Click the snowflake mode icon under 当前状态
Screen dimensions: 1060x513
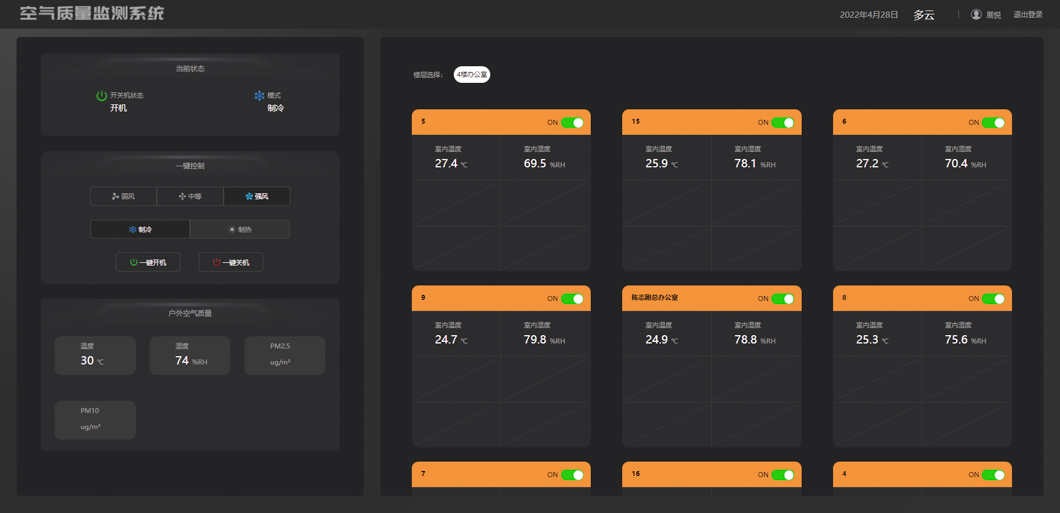pyautogui.click(x=259, y=96)
